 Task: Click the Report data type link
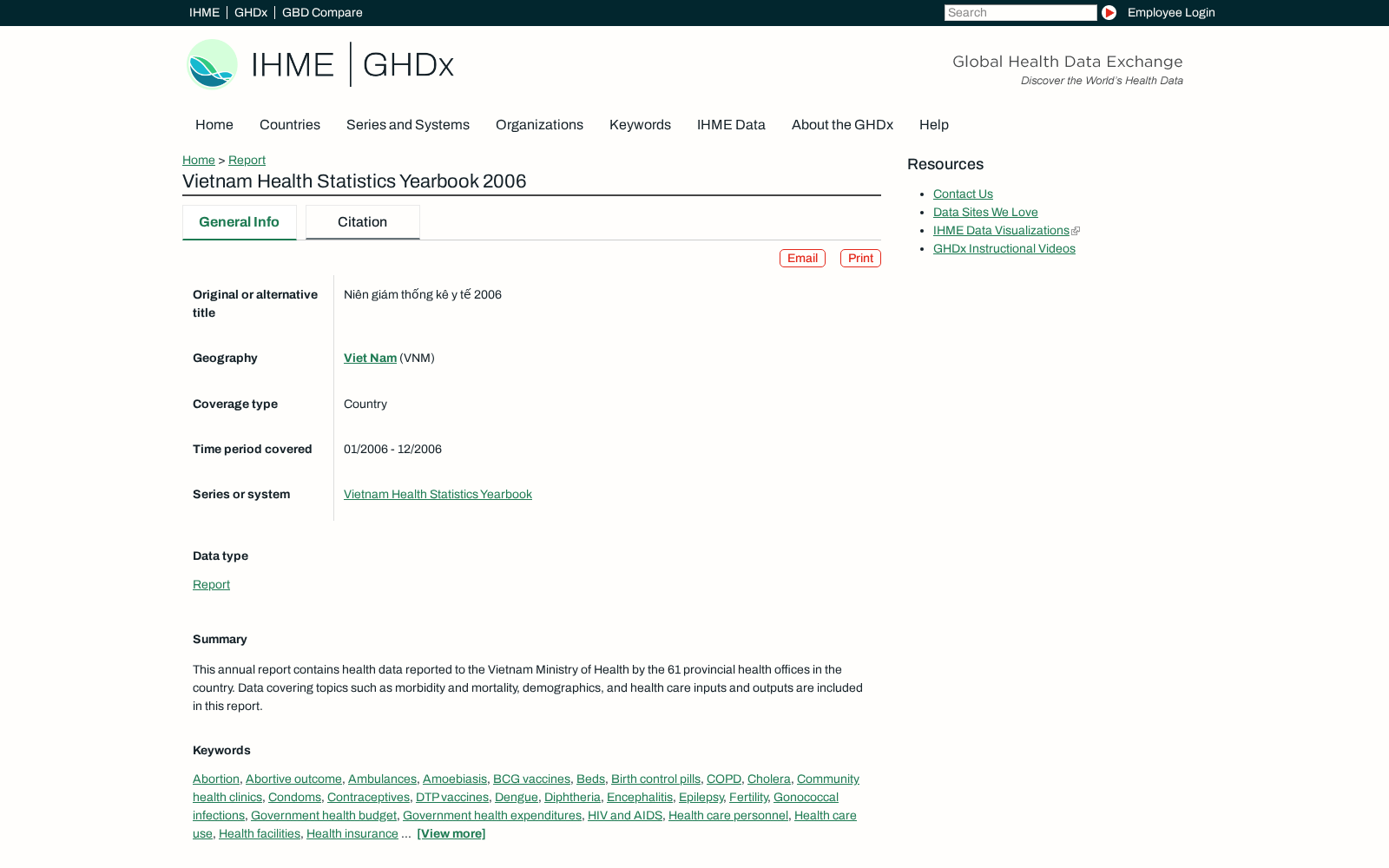[211, 585]
